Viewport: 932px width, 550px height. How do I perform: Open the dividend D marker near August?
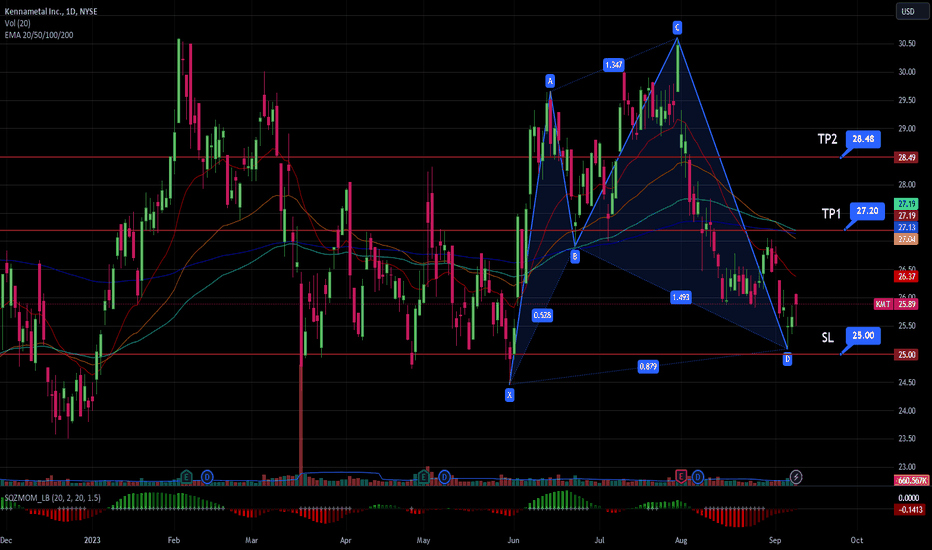coord(698,476)
